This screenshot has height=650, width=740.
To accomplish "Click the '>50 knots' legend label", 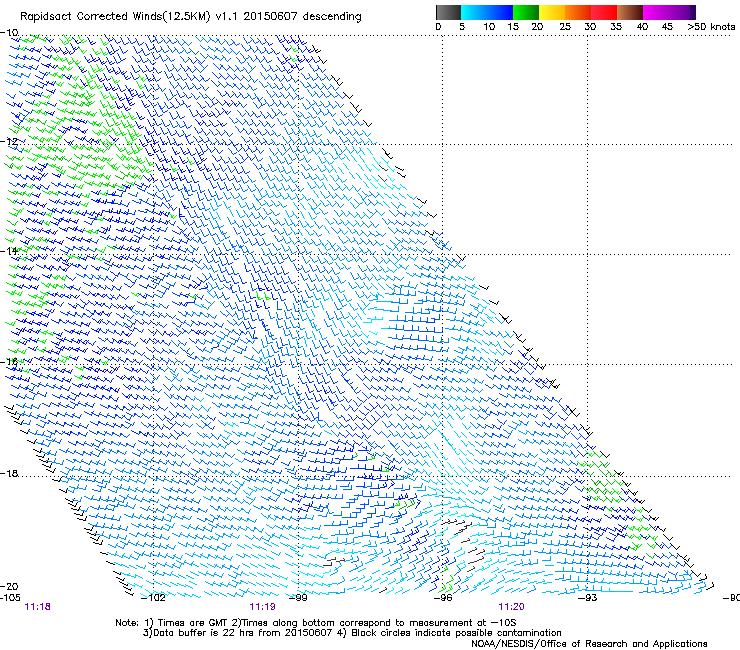I will pos(711,26).
